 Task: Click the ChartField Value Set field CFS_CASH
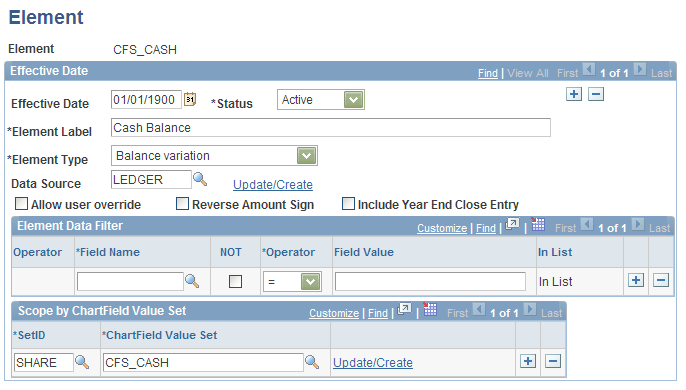[x=203, y=362]
